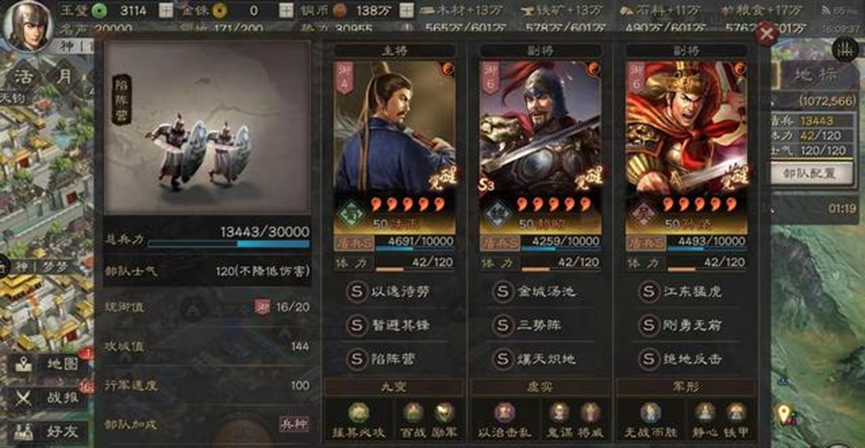Add copper coins with the plus button
This screenshot has height=448, width=865.
pyautogui.click(x=407, y=10)
